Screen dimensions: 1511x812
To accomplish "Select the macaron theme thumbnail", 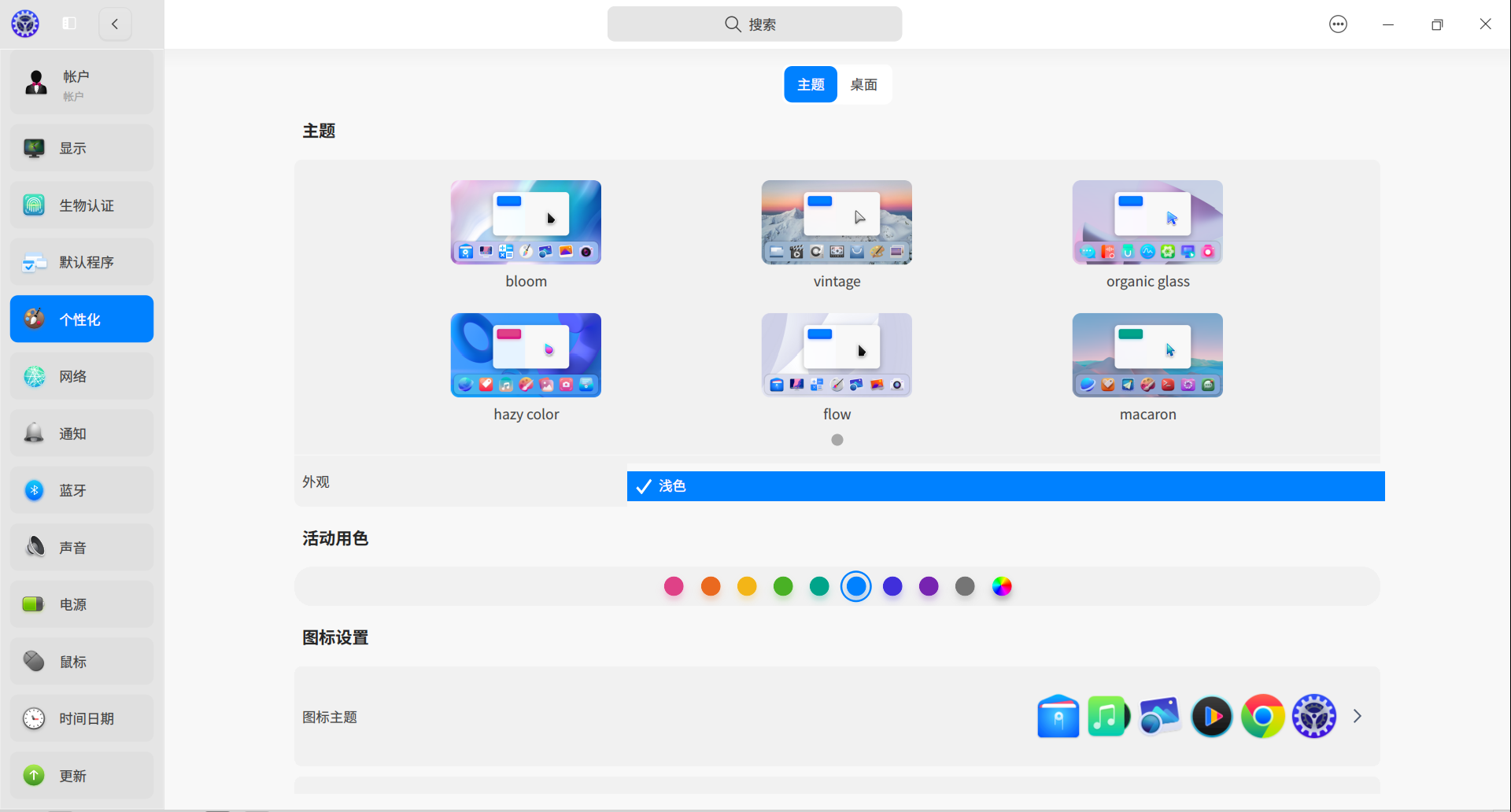I will coord(1147,355).
